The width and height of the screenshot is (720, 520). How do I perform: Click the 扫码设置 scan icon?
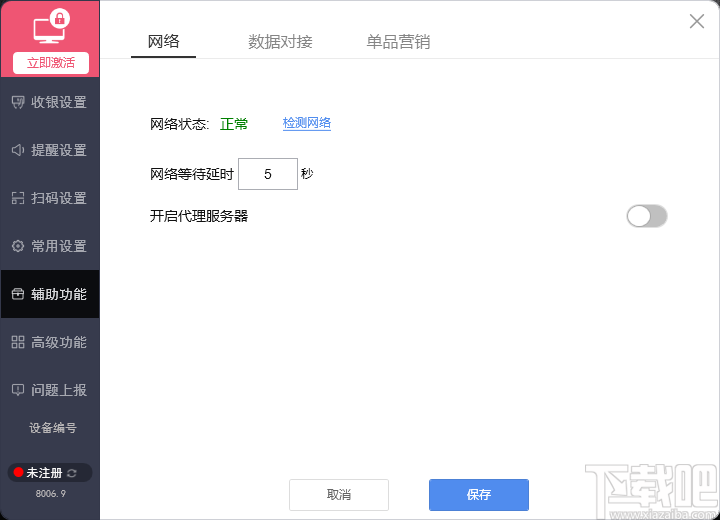click(x=18, y=198)
